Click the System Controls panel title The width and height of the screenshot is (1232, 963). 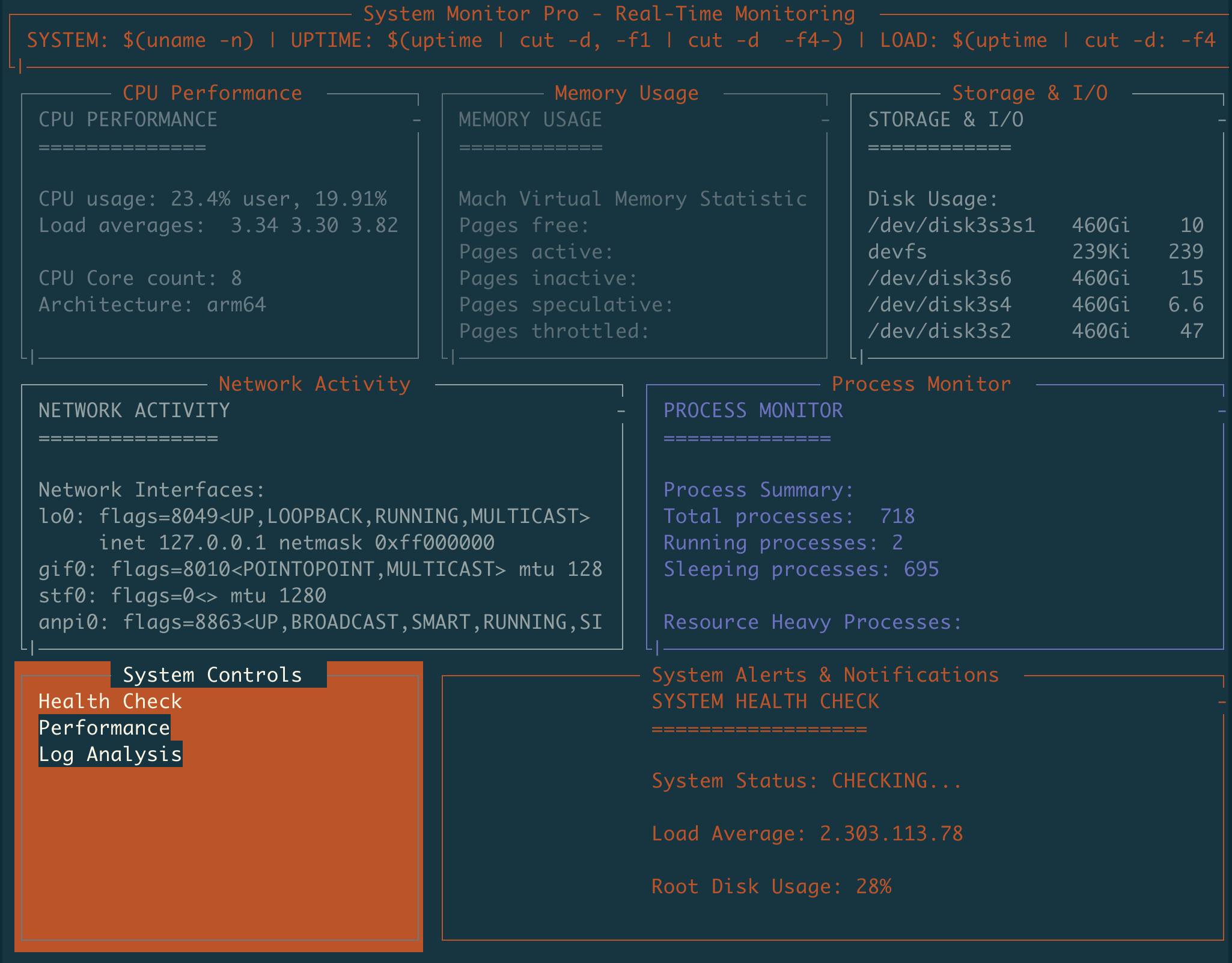pos(212,675)
